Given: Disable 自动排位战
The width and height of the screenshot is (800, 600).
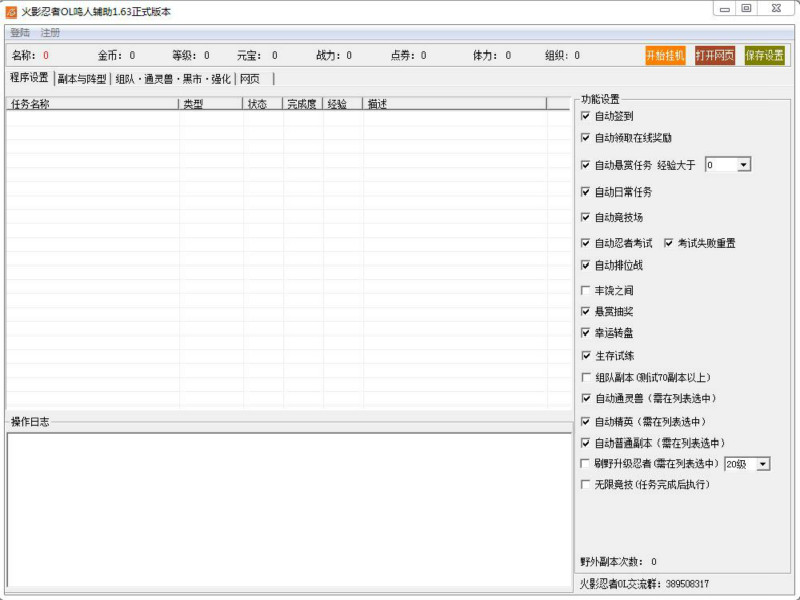Looking at the screenshot, I should (586, 265).
